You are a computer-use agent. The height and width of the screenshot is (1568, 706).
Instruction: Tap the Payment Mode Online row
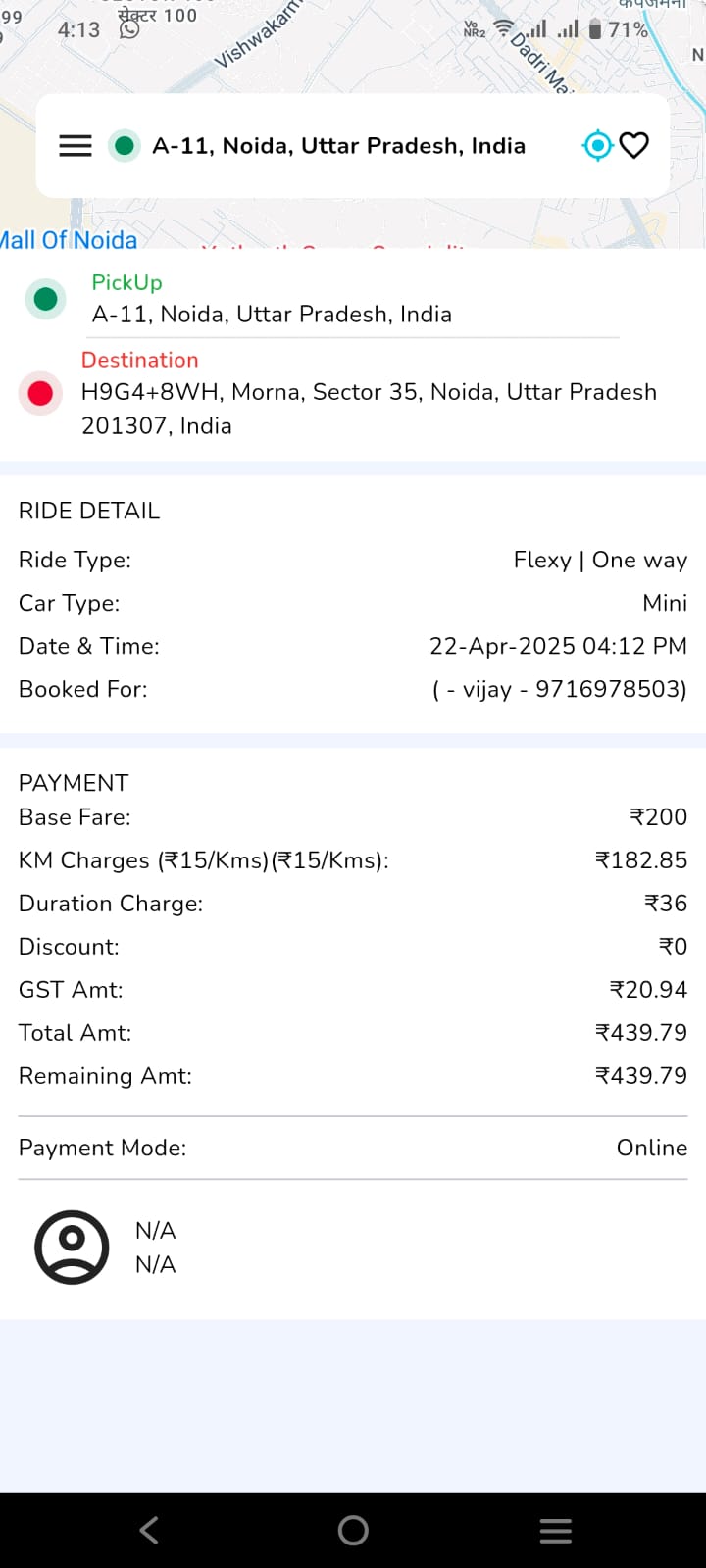[353, 1148]
